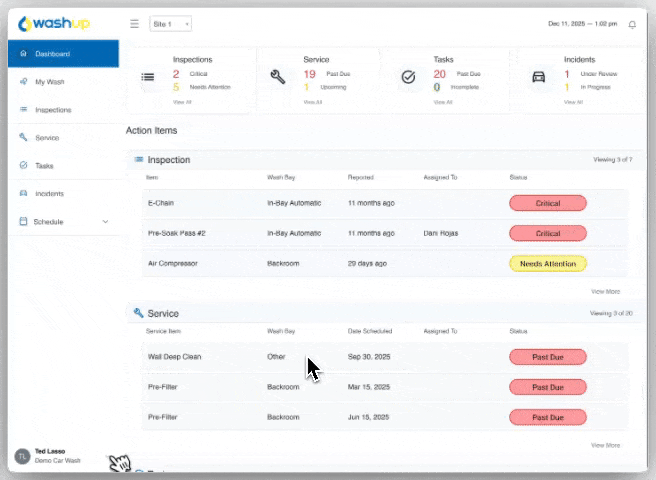Viewport: 656px width, 480px height.
Task: Click the Service section header wrench icon
Action: click(x=138, y=313)
